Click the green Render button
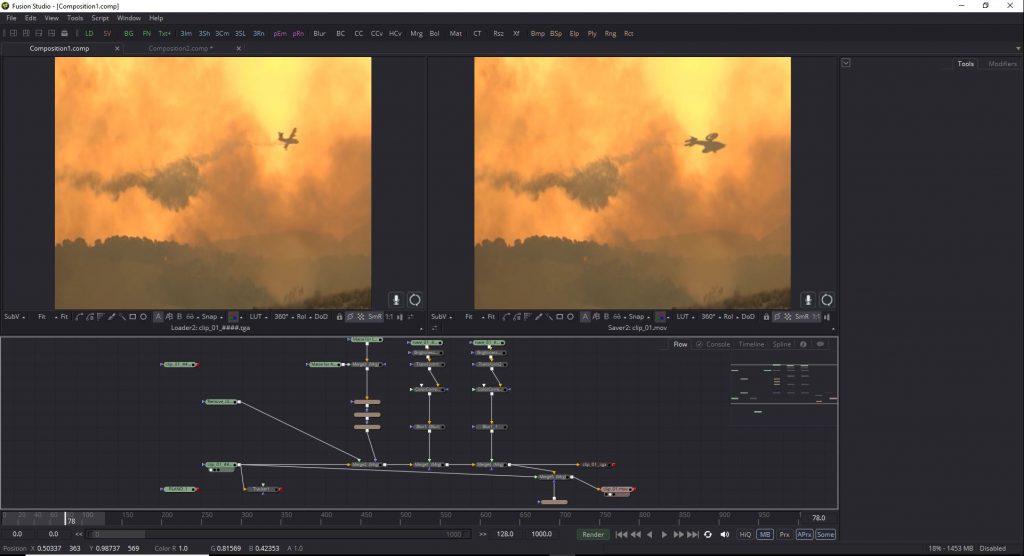The width and height of the screenshot is (1024, 556). 593,534
